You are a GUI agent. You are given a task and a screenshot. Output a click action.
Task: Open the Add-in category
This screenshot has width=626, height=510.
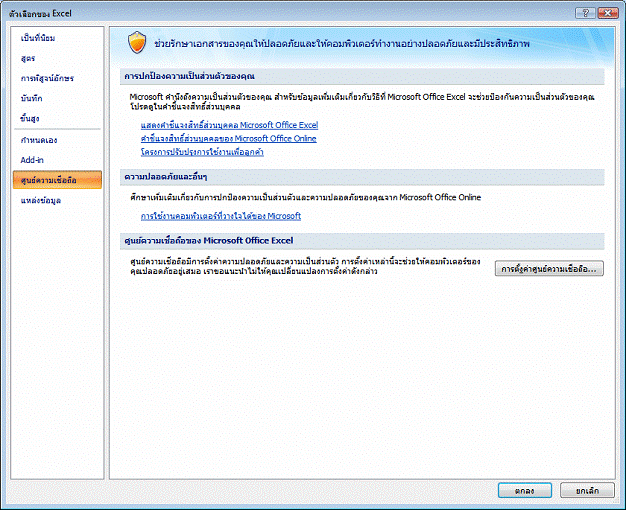32,160
